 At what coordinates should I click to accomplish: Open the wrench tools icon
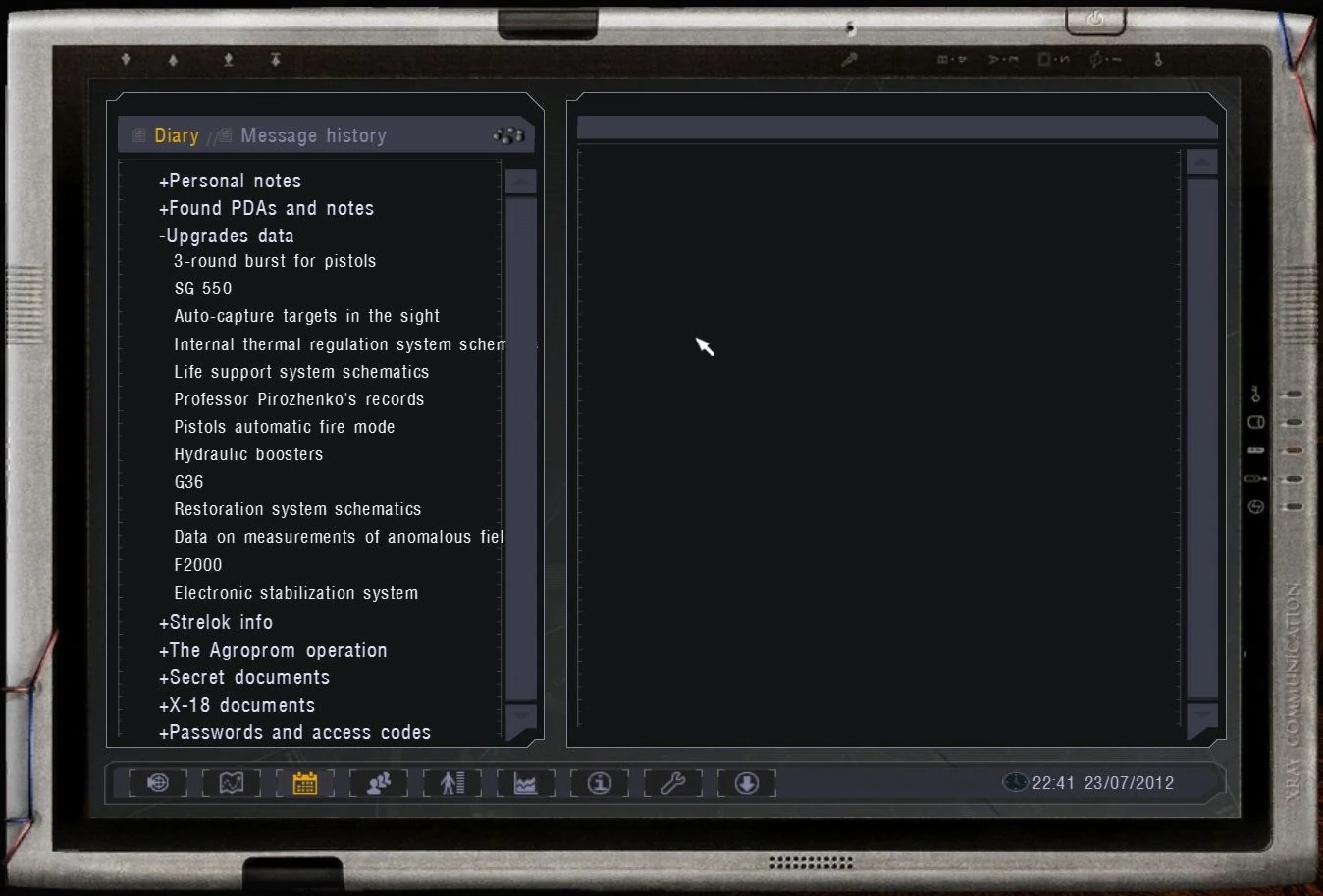tap(673, 782)
